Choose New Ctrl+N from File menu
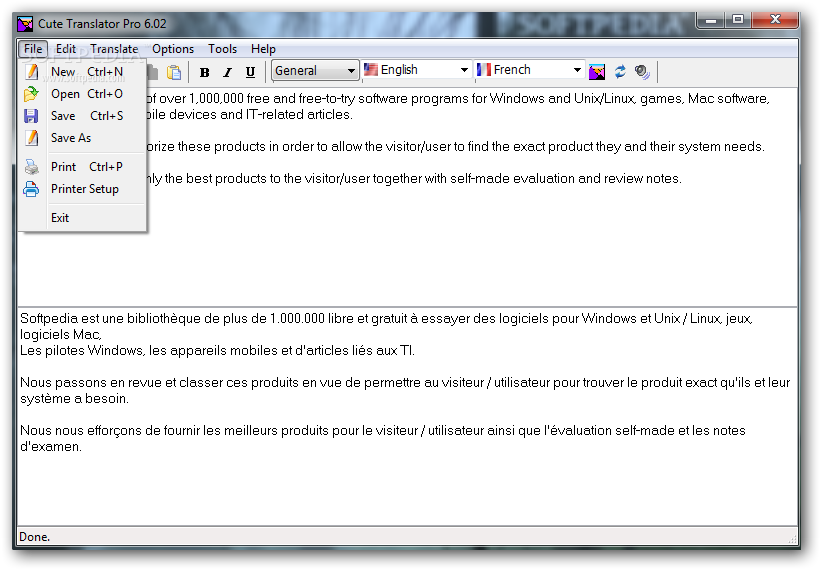 pos(82,72)
